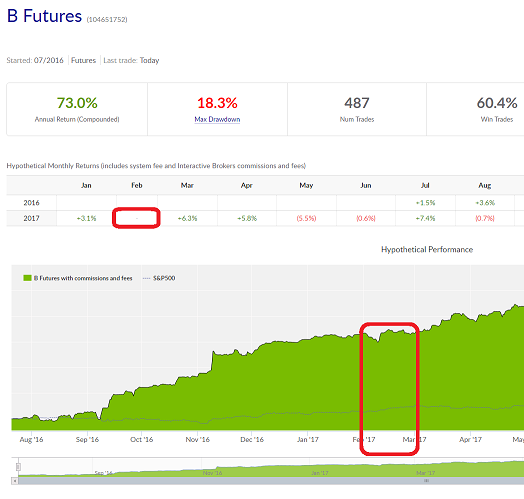
Task: Click the Jan column header
Action: click(x=86, y=185)
